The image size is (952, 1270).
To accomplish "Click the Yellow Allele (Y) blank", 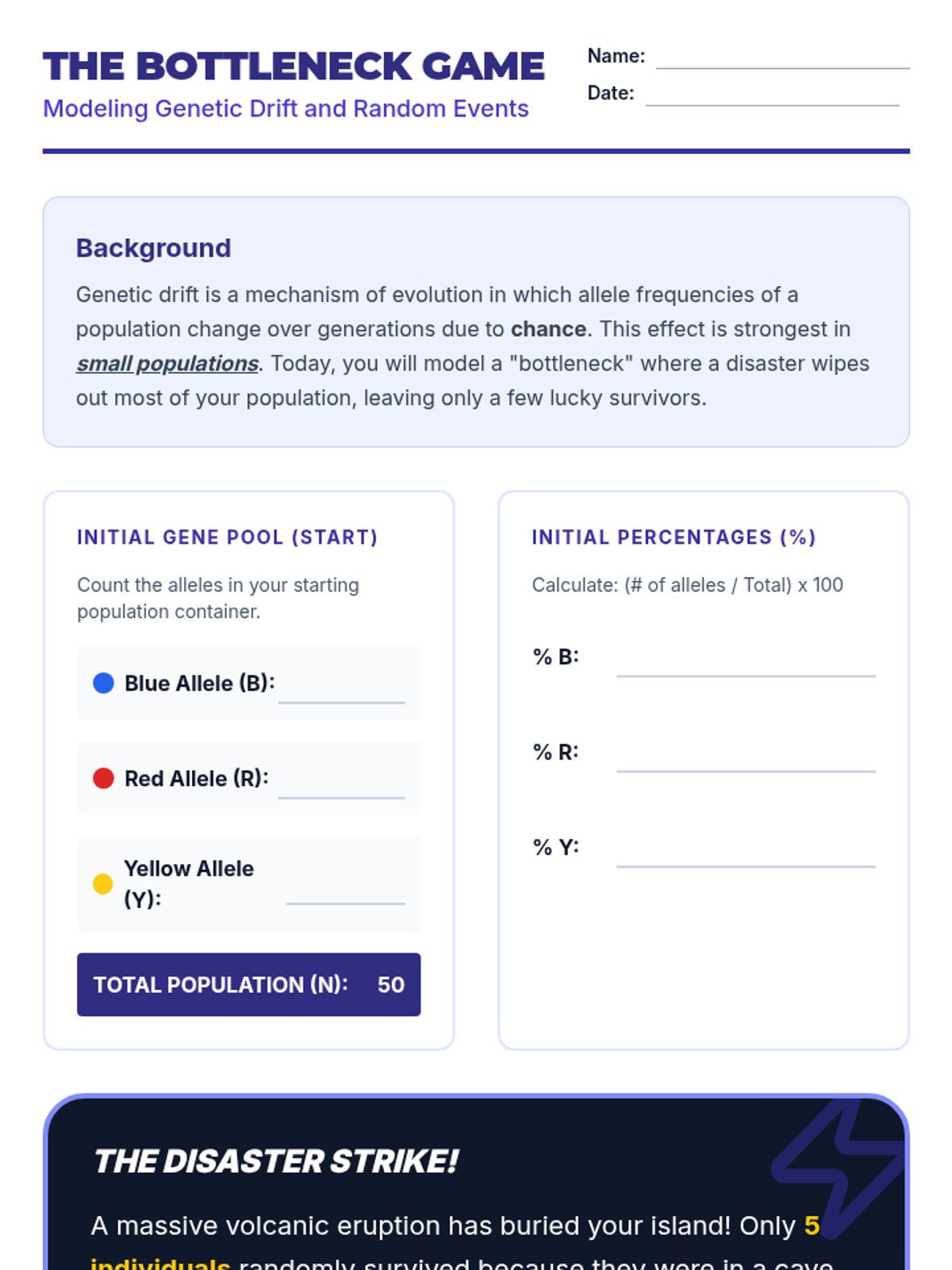I will [345, 894].
